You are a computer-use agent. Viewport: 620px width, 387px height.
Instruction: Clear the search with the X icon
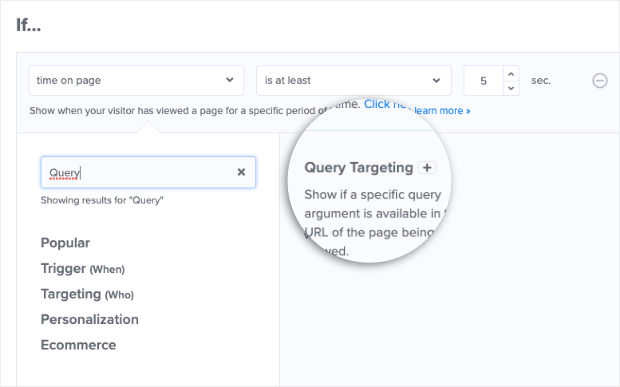click(241, 172)
